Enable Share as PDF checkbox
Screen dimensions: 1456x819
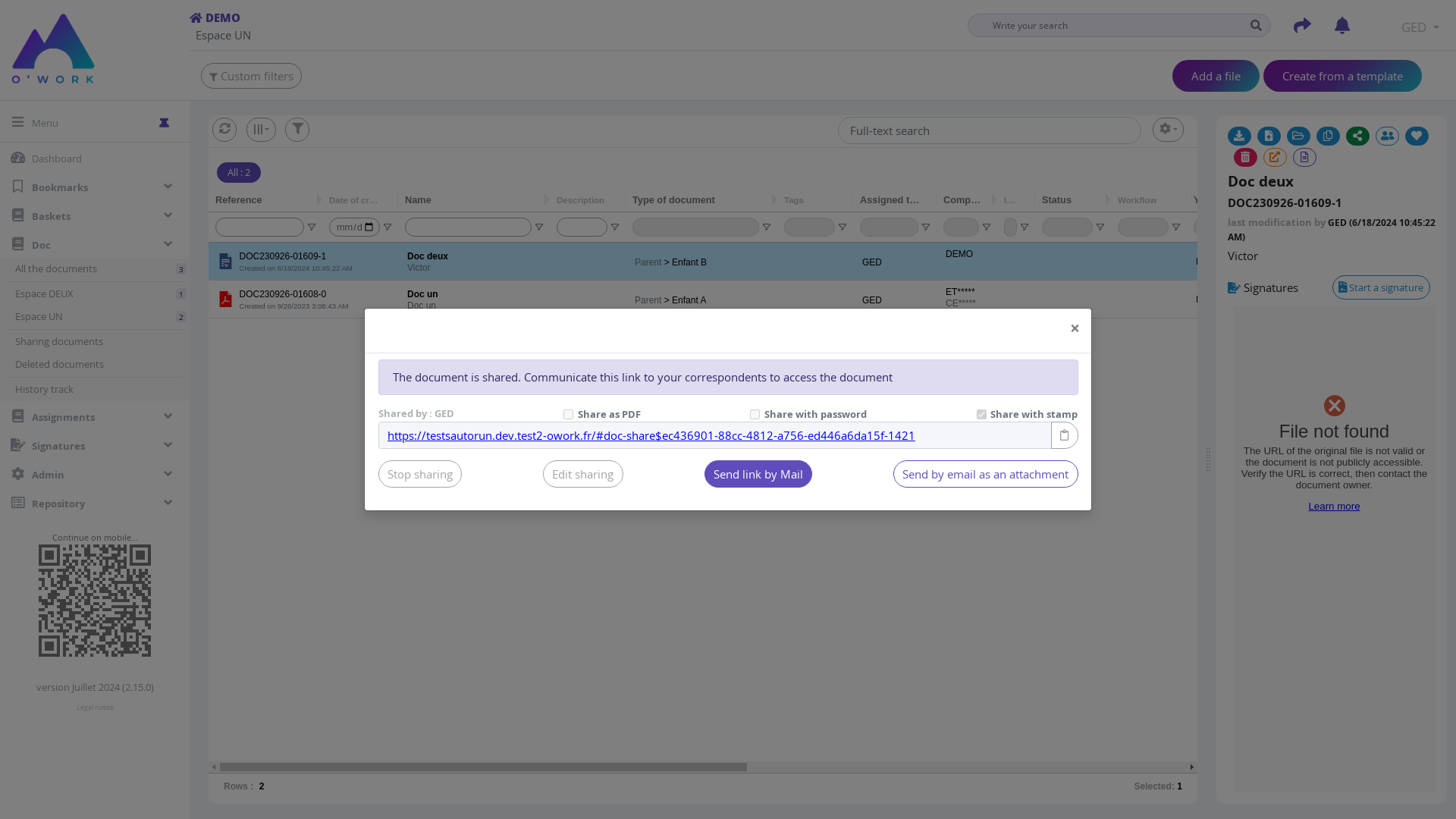568,415
